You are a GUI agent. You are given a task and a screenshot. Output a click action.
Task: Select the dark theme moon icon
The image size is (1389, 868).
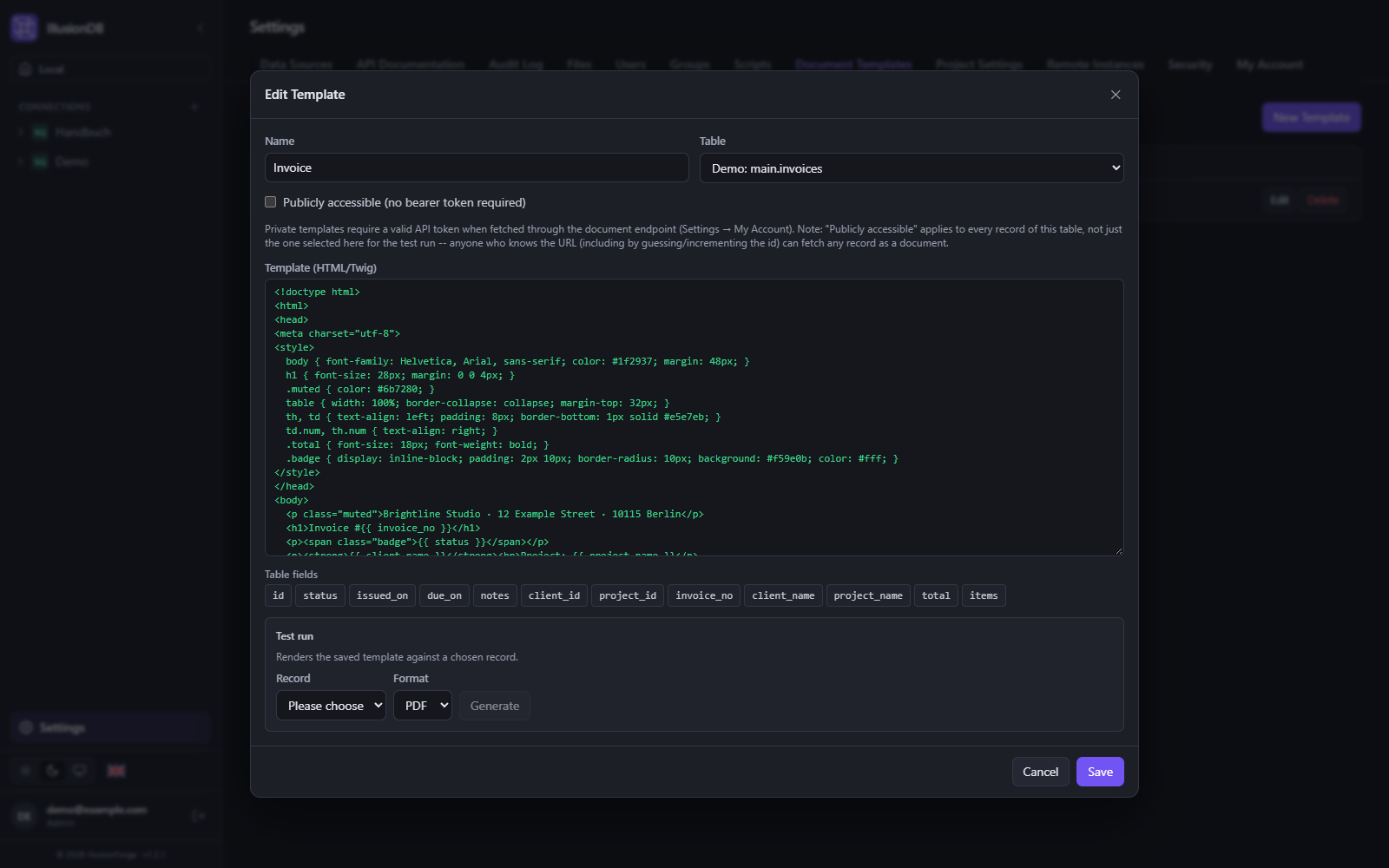click(x=53, y=770)
